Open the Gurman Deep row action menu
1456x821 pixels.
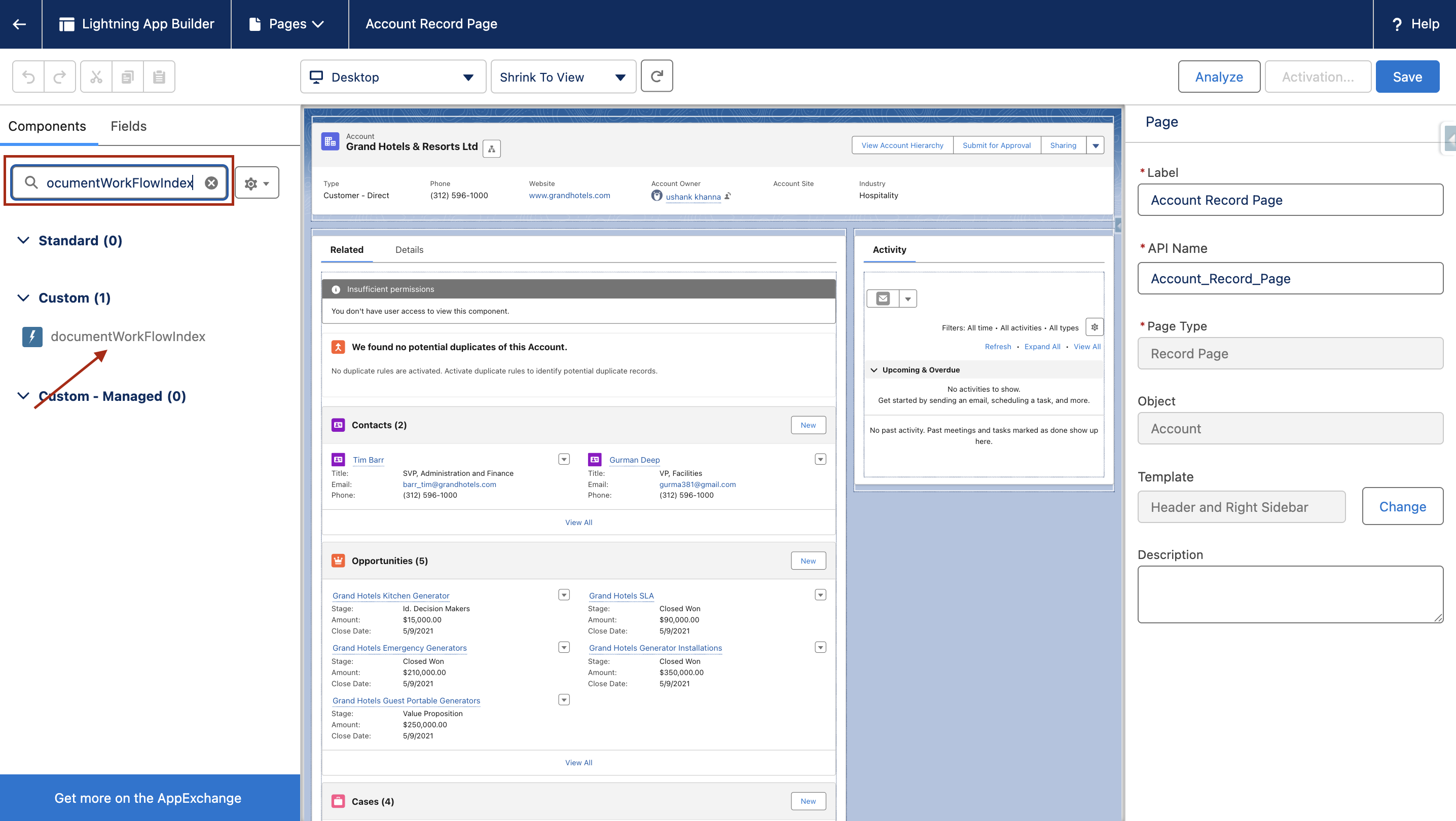click(x=821, y=459)
